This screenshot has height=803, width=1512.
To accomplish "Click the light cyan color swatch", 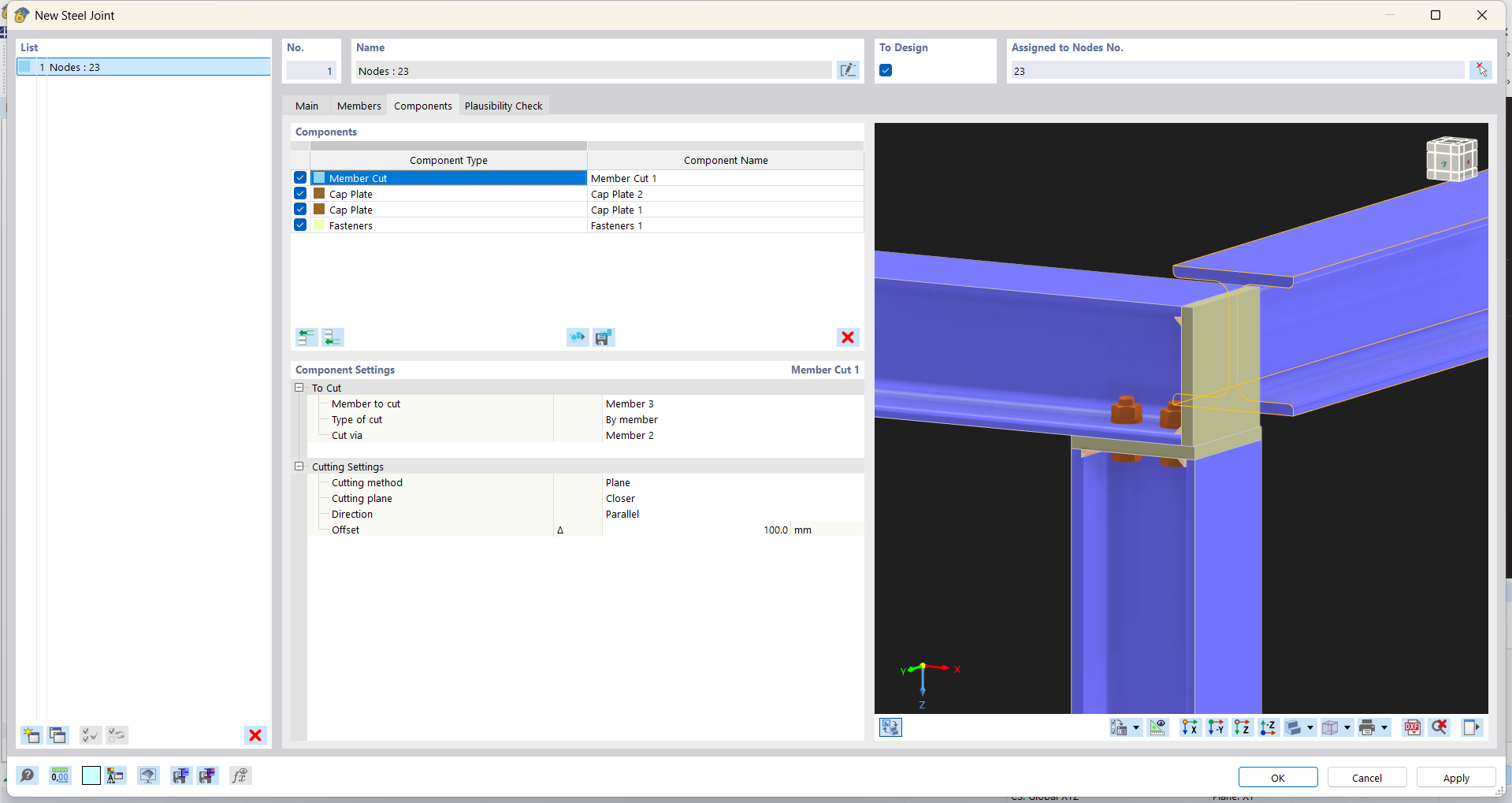I will tap(91, 775).
